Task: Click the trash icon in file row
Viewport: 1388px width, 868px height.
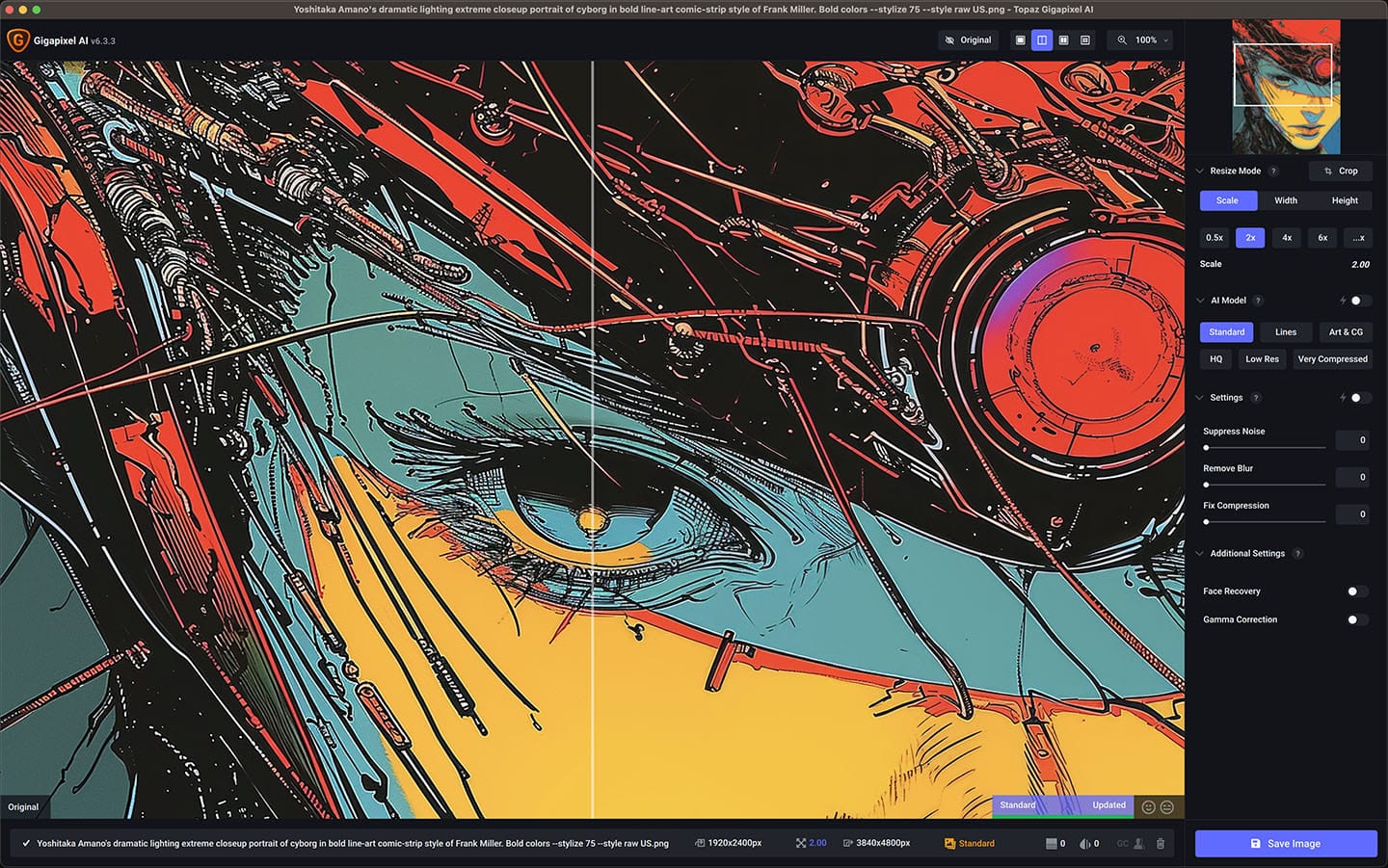Action: [1161, 844]
